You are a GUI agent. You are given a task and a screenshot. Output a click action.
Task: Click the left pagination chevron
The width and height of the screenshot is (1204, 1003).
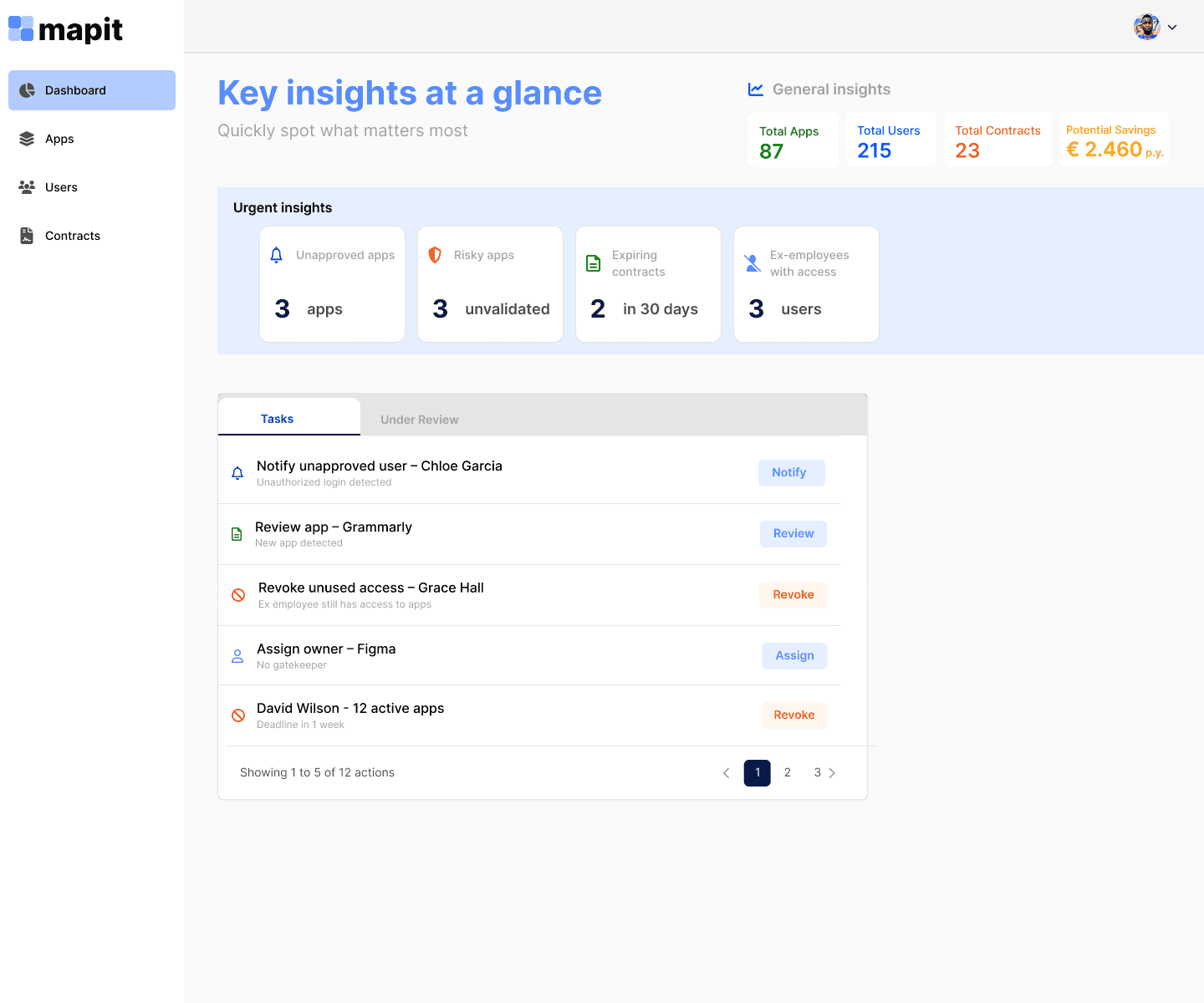coord(726,772)
